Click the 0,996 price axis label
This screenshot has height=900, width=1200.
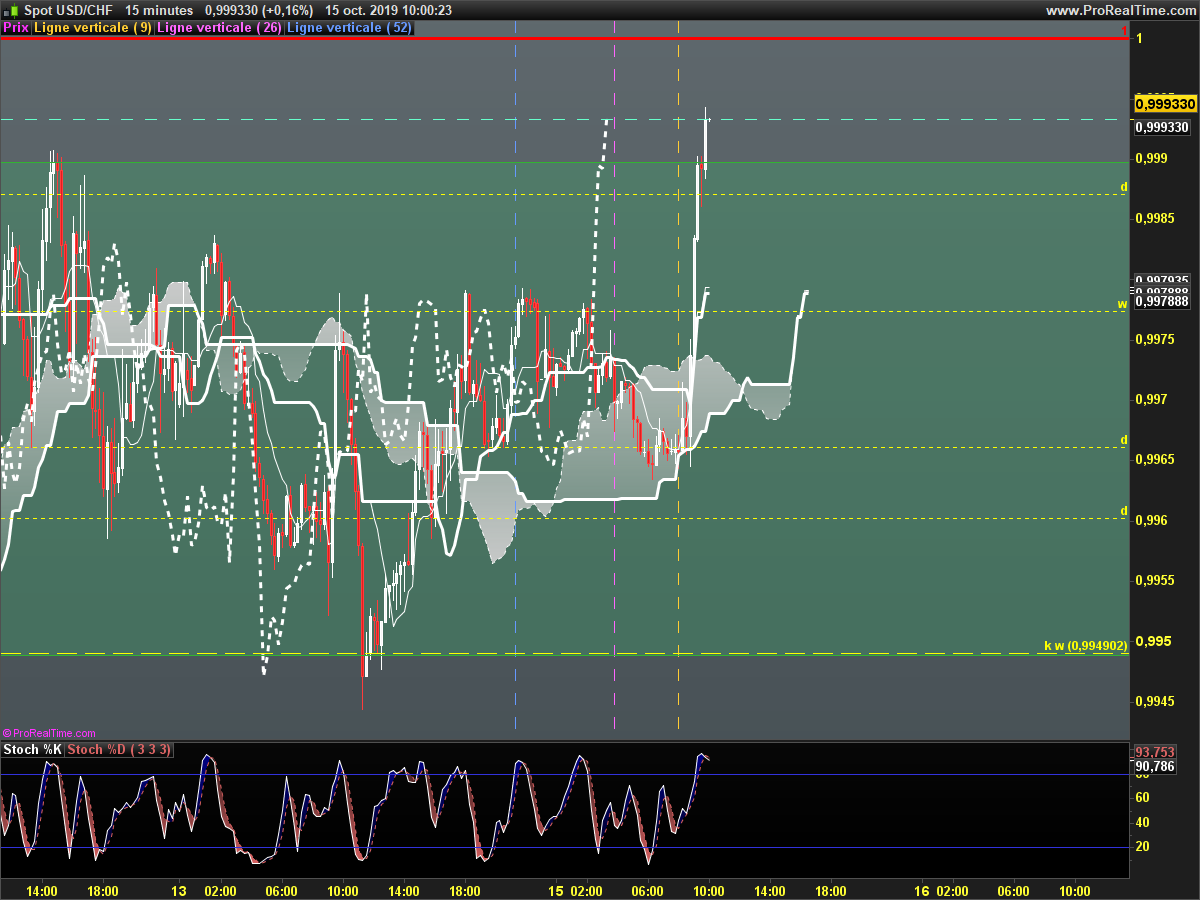click(x=1153, y=520)
